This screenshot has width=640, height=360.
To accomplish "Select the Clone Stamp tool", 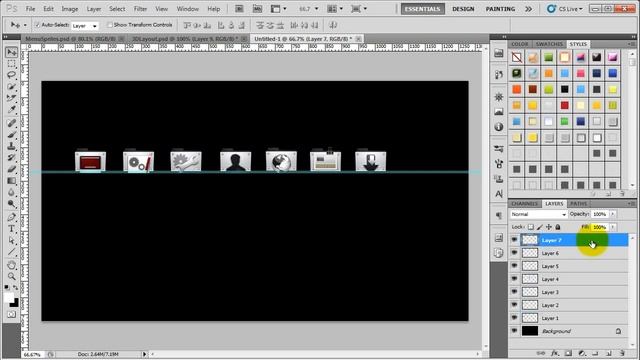I will coord(11,146).
